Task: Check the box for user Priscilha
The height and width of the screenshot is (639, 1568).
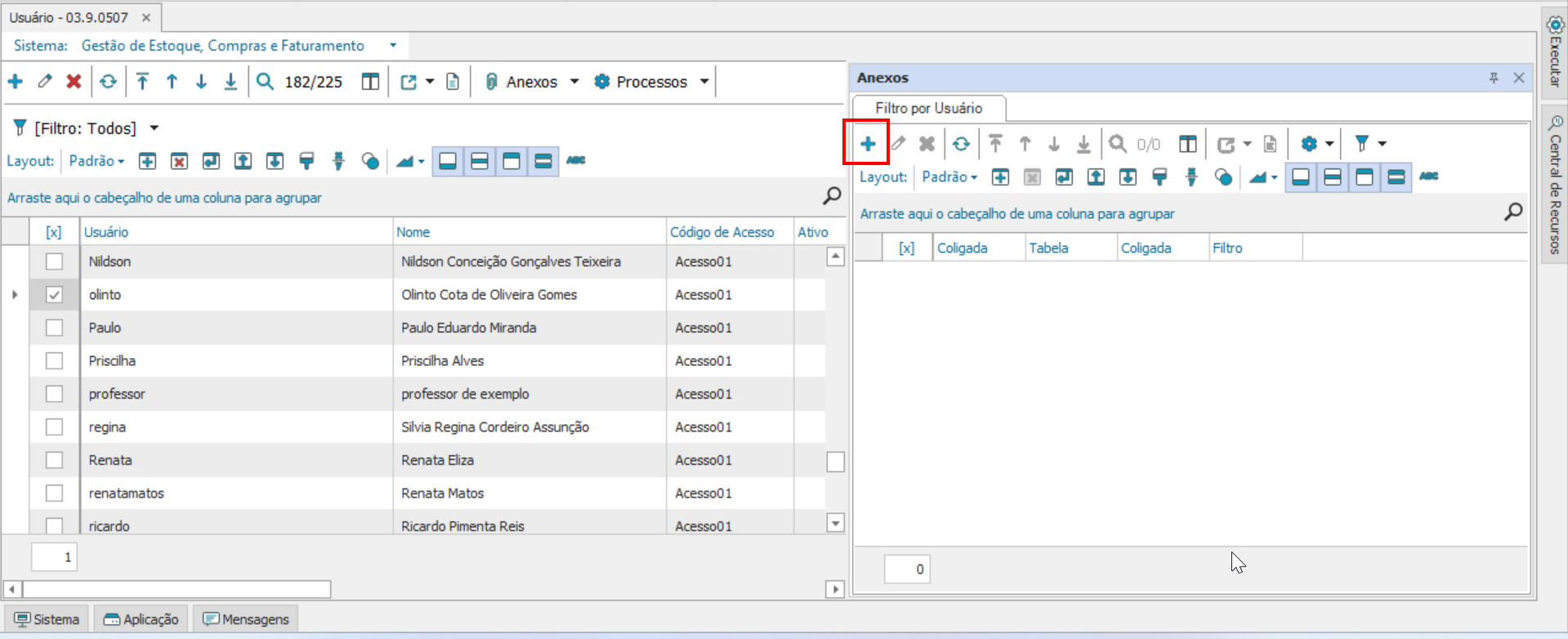Action: [54, 360]
